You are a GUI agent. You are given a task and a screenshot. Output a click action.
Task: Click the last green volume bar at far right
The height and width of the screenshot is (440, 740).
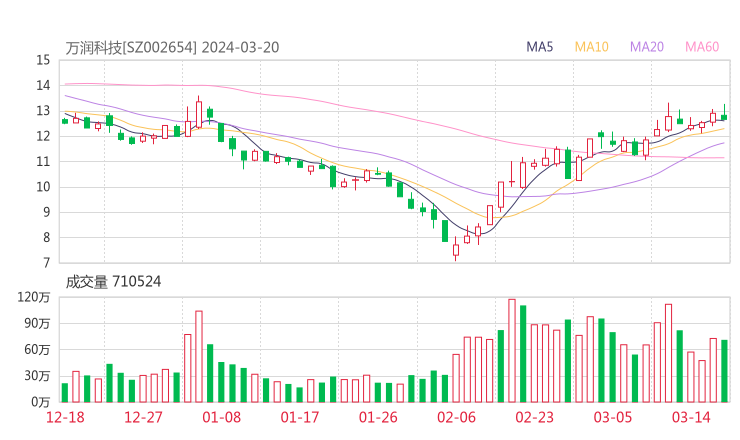[x=724, y=371]
